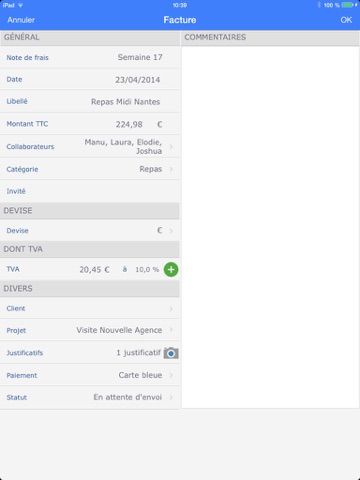Open the camera to add a justificatif

[171, 353]
